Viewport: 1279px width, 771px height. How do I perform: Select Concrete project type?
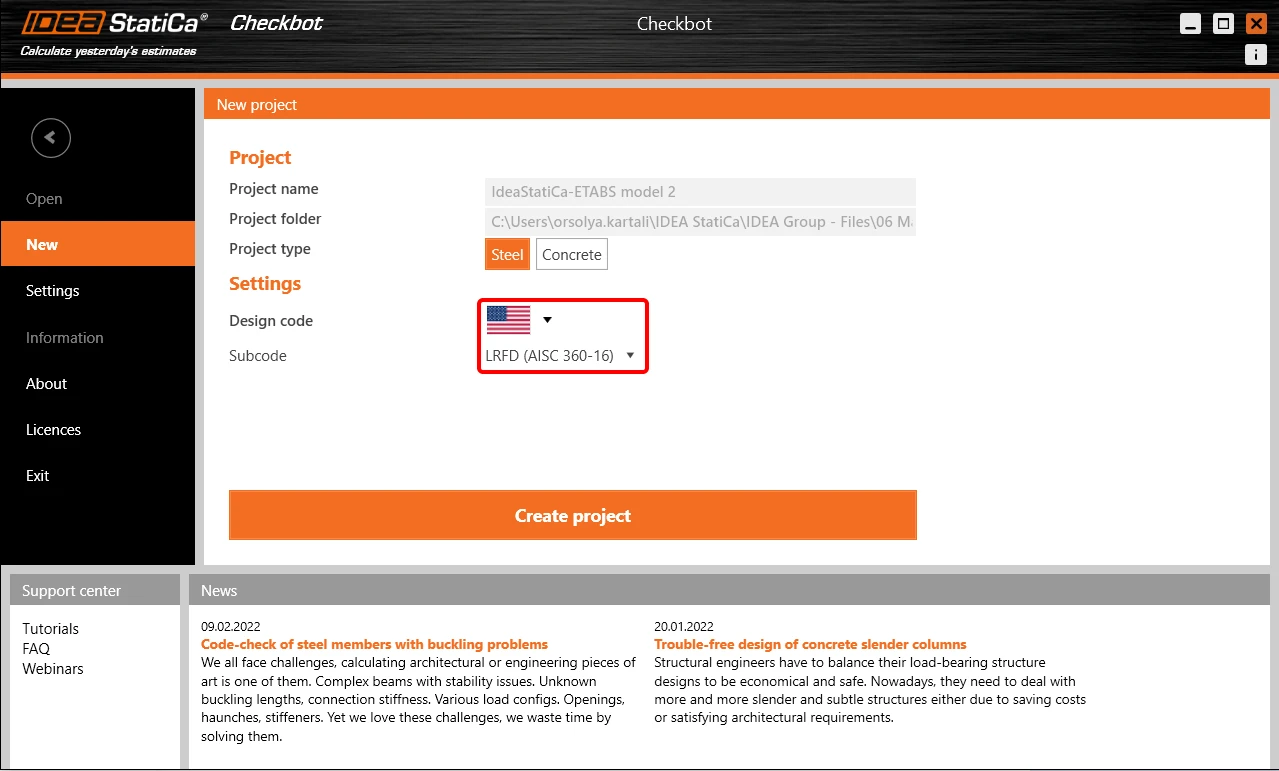[x=572, y=254]
